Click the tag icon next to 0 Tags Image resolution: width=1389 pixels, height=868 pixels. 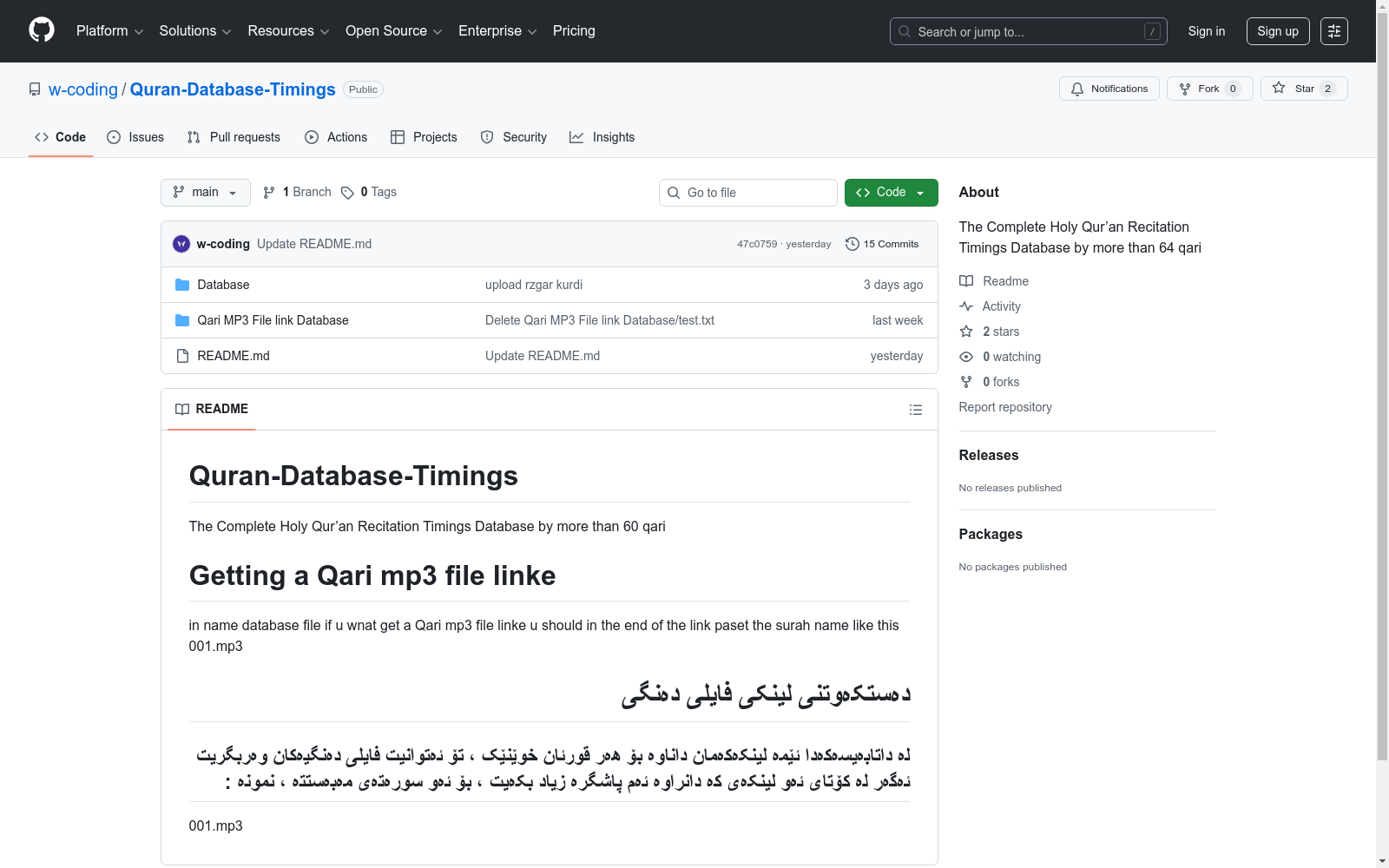coord(347,193)
